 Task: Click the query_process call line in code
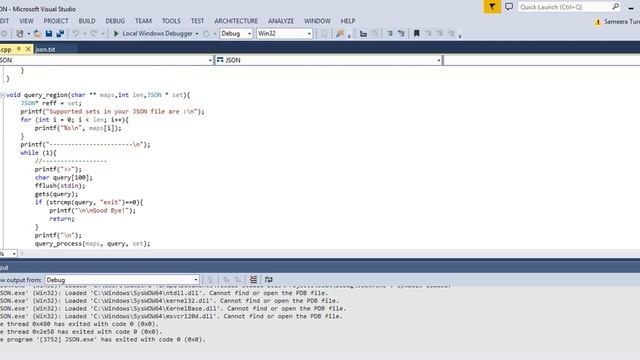tap(93, 244)
